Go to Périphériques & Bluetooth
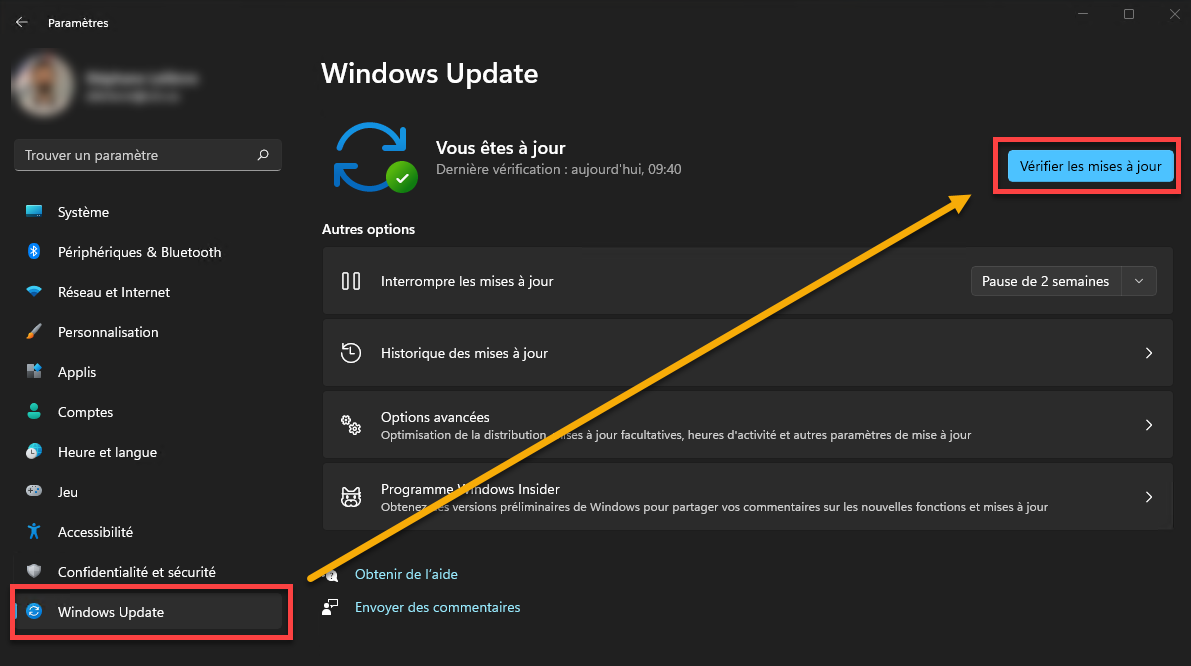This screenshot has height=666, width=1191. point(148,252)
